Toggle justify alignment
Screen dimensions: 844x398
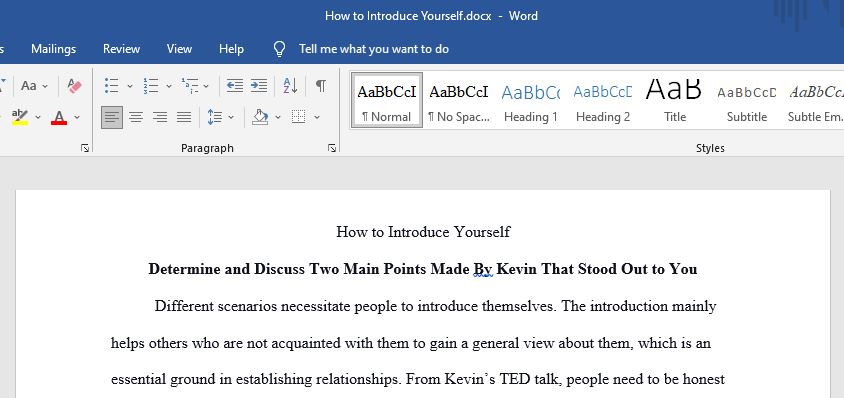(184, 117)
